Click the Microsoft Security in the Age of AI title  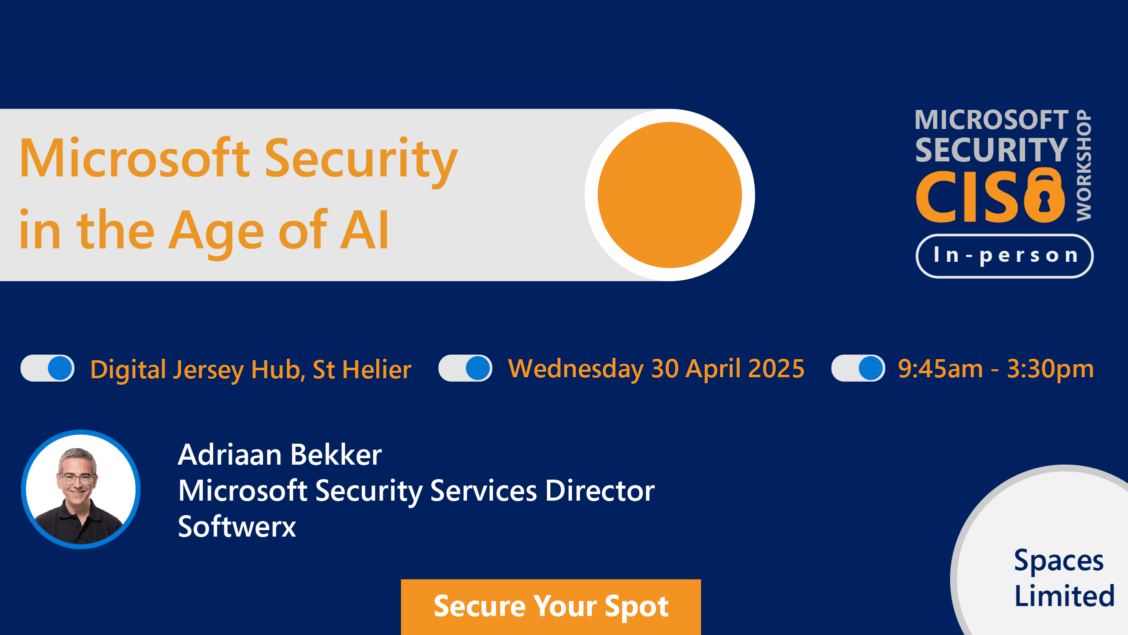tap(237, 193)
